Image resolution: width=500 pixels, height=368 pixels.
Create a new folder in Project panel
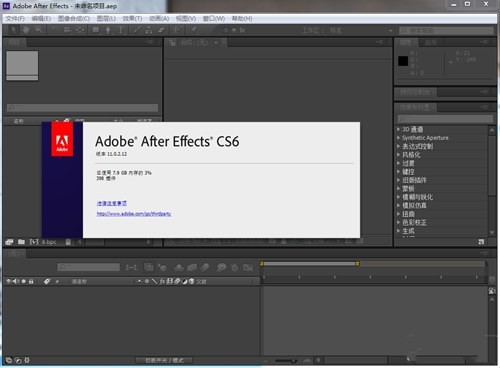[x=21, y=242]
